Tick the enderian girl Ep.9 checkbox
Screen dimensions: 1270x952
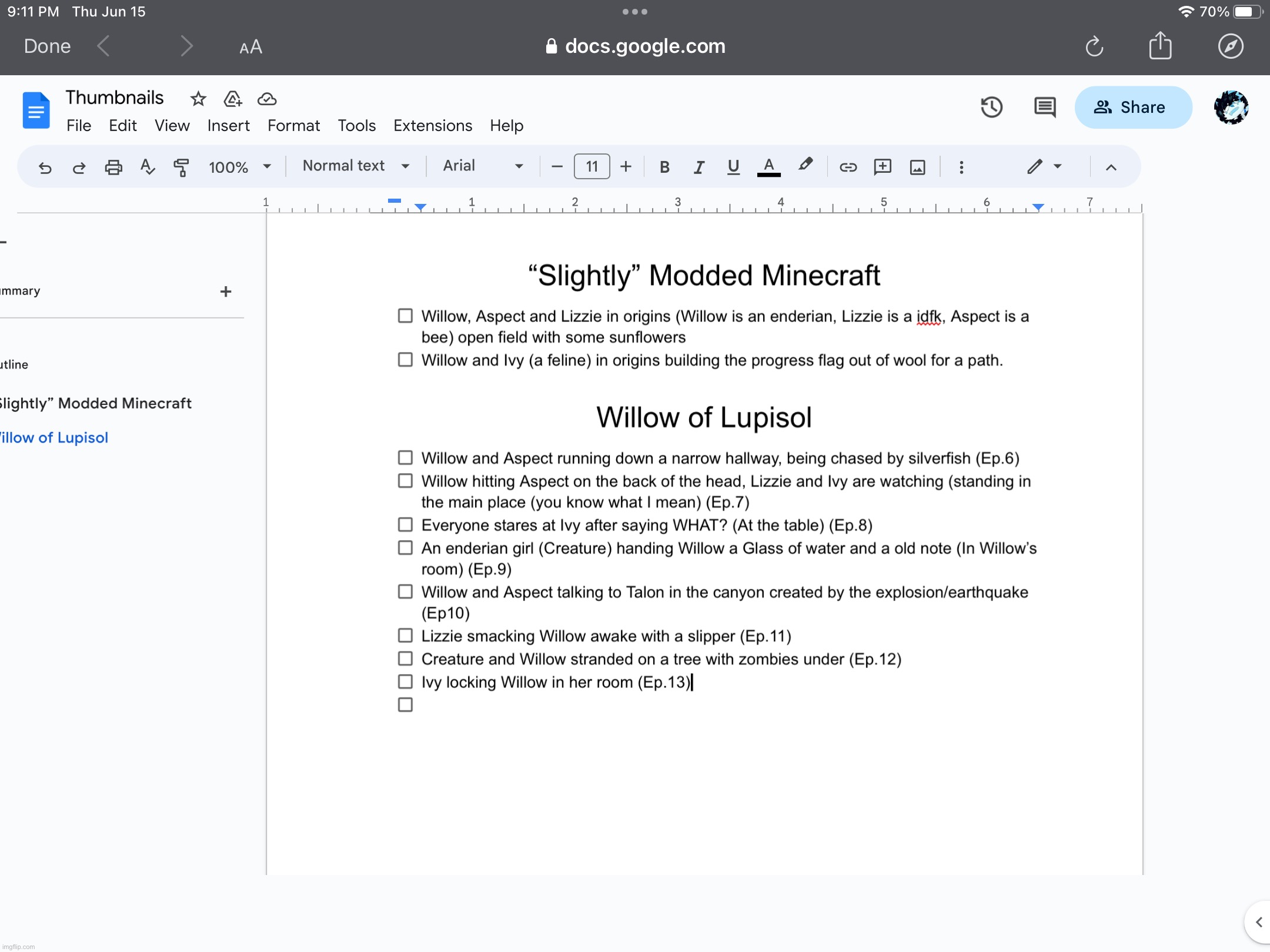(x=405, y=548)
